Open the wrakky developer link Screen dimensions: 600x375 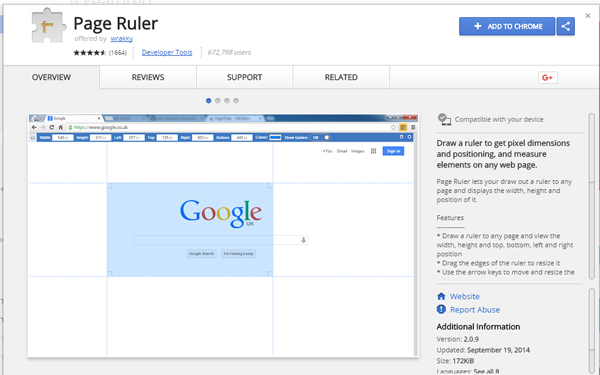(x=122, y=39)
